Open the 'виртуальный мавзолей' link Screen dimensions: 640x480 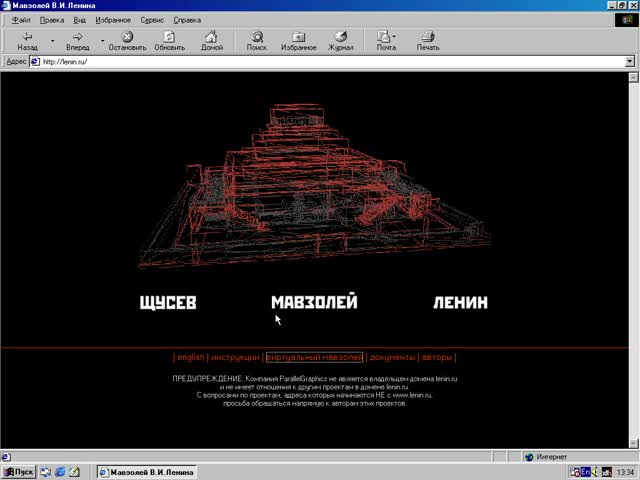[314, 357]
